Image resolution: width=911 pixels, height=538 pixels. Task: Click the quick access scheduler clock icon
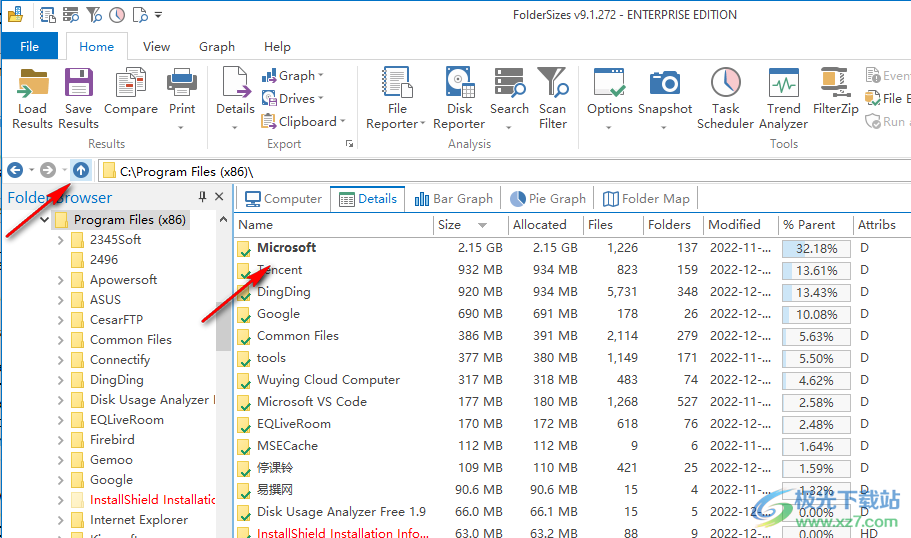coord(117,15)
